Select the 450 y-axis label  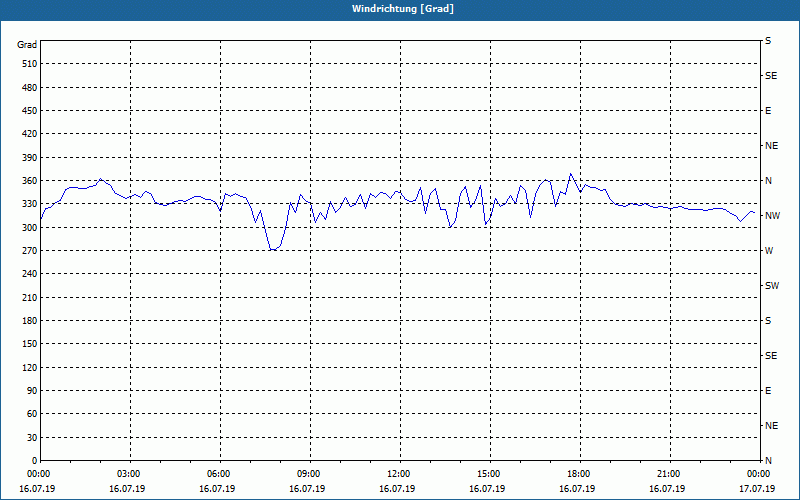tap(30, 111)
